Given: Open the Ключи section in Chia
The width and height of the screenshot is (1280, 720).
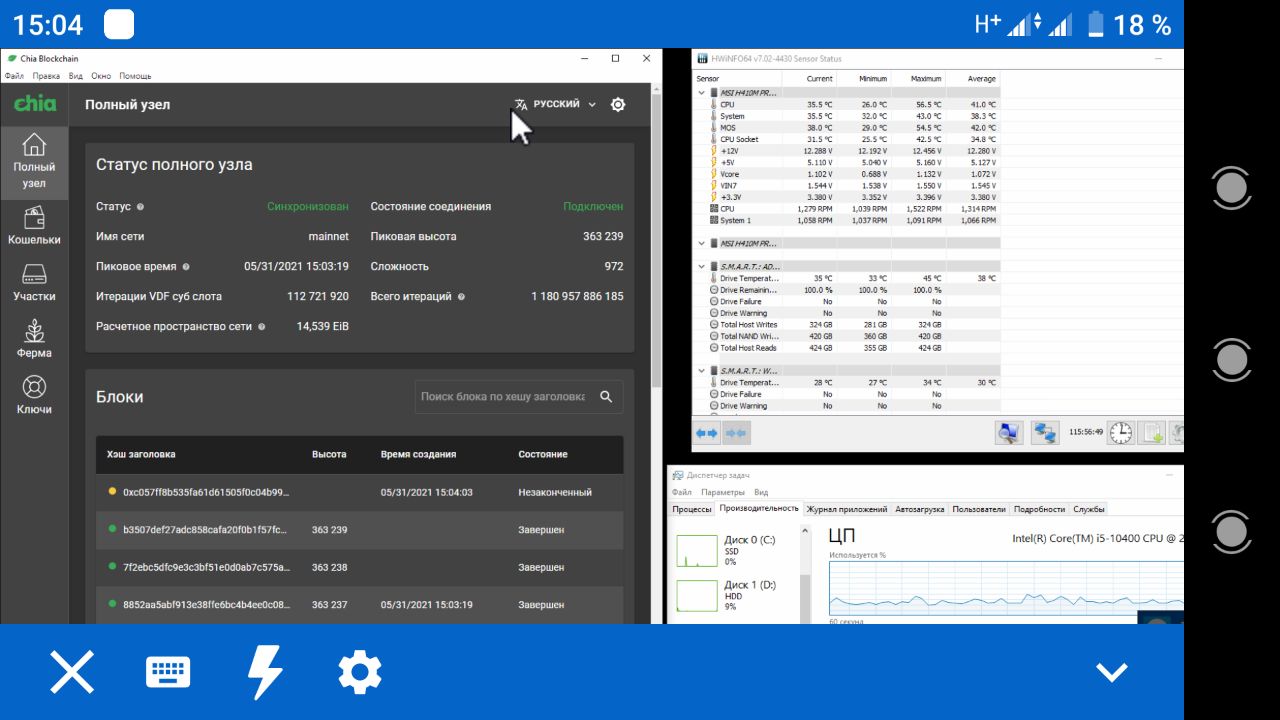Looking at the screenshot, I should [x=34, y=395].
